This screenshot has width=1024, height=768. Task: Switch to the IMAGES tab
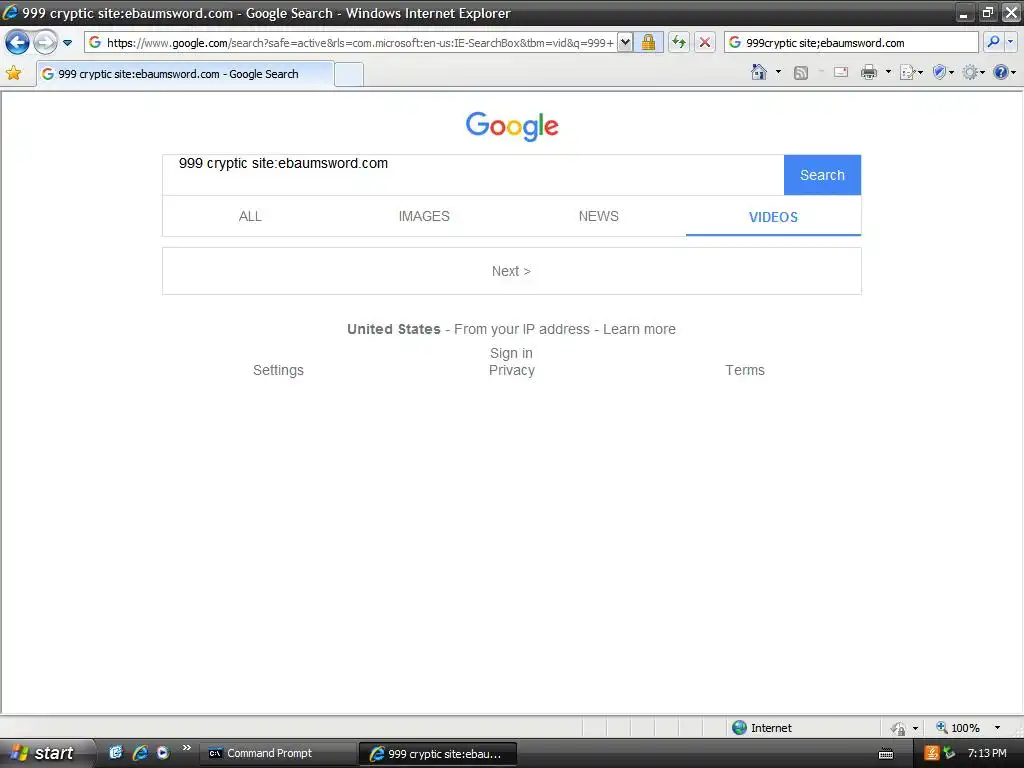click(x=424, y=216)
